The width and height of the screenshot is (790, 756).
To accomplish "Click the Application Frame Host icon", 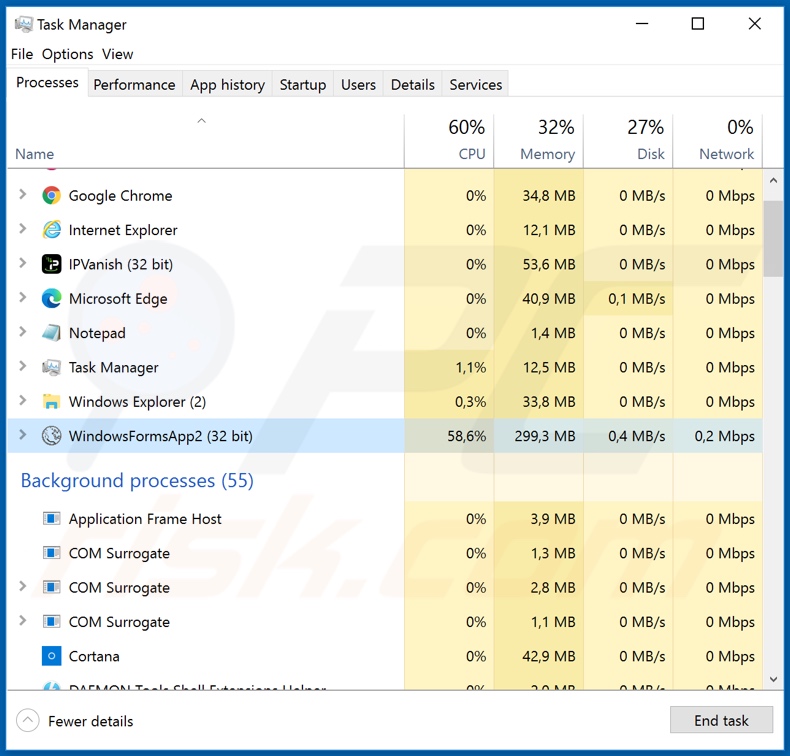I will pos(51,519).
